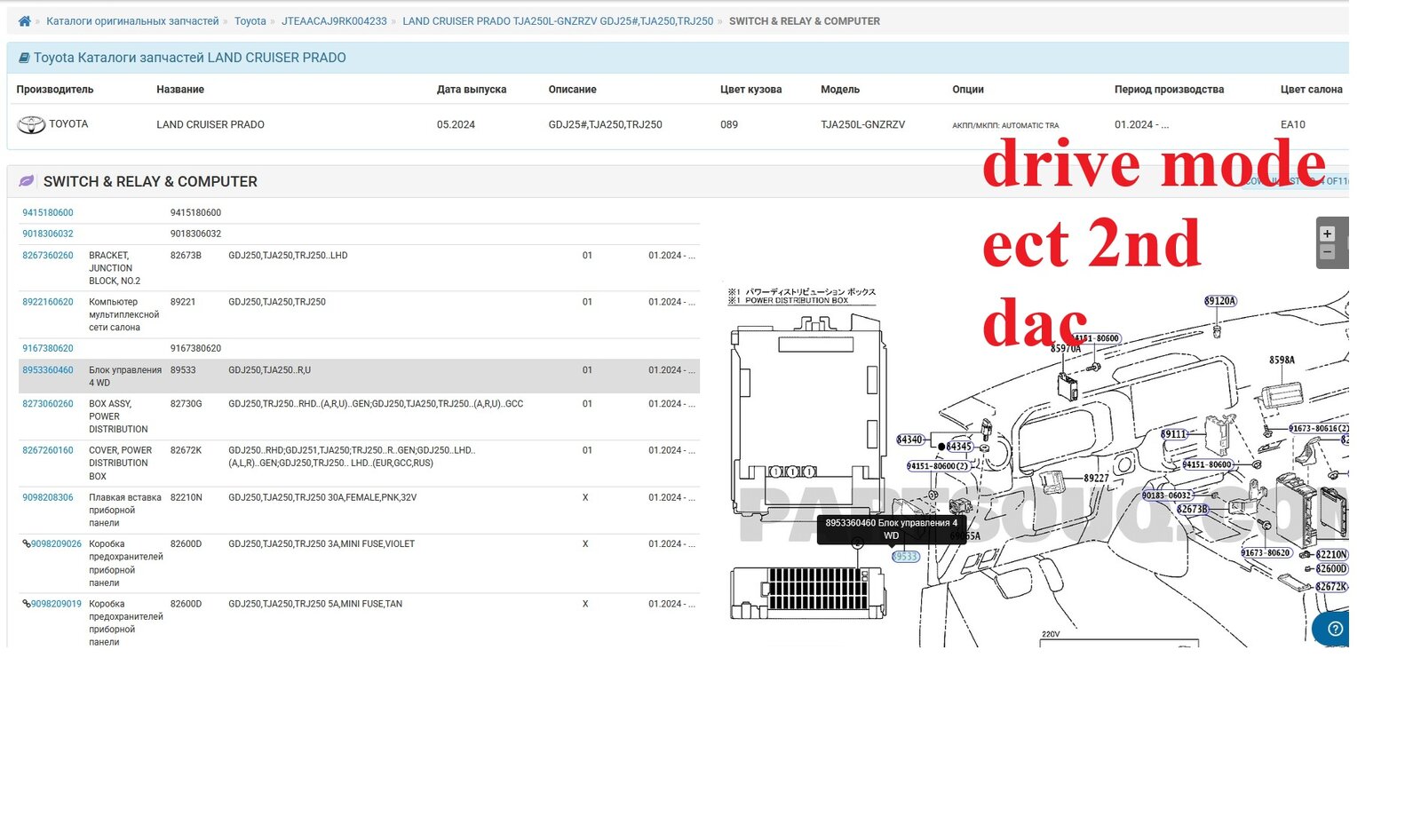1421x840 pixels.
Task: Zoom out the diagram with minus button
Action: [1327, 252]
